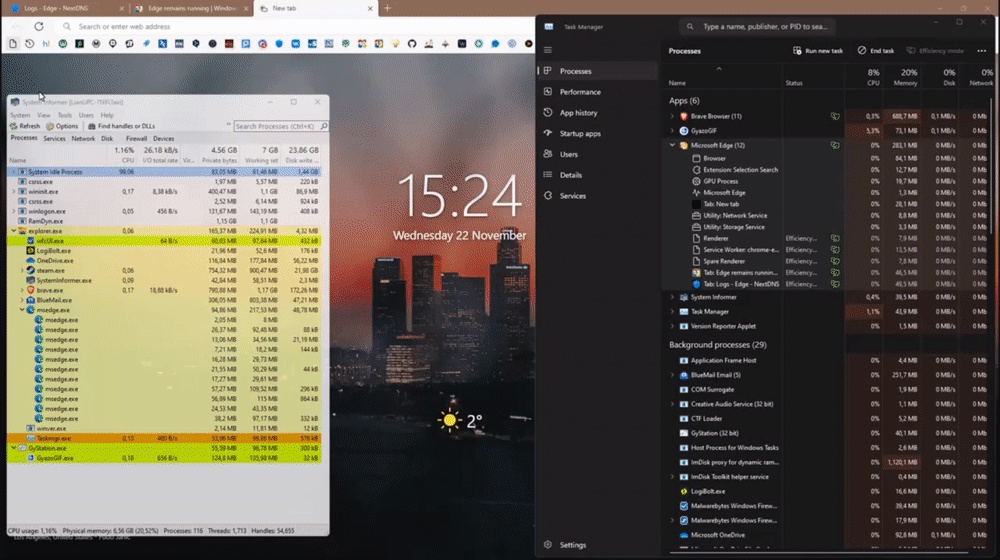This screenshot has height=560, width=1000.
Task: Click the Edge reload page icon
Action: [x=39, y=26]
